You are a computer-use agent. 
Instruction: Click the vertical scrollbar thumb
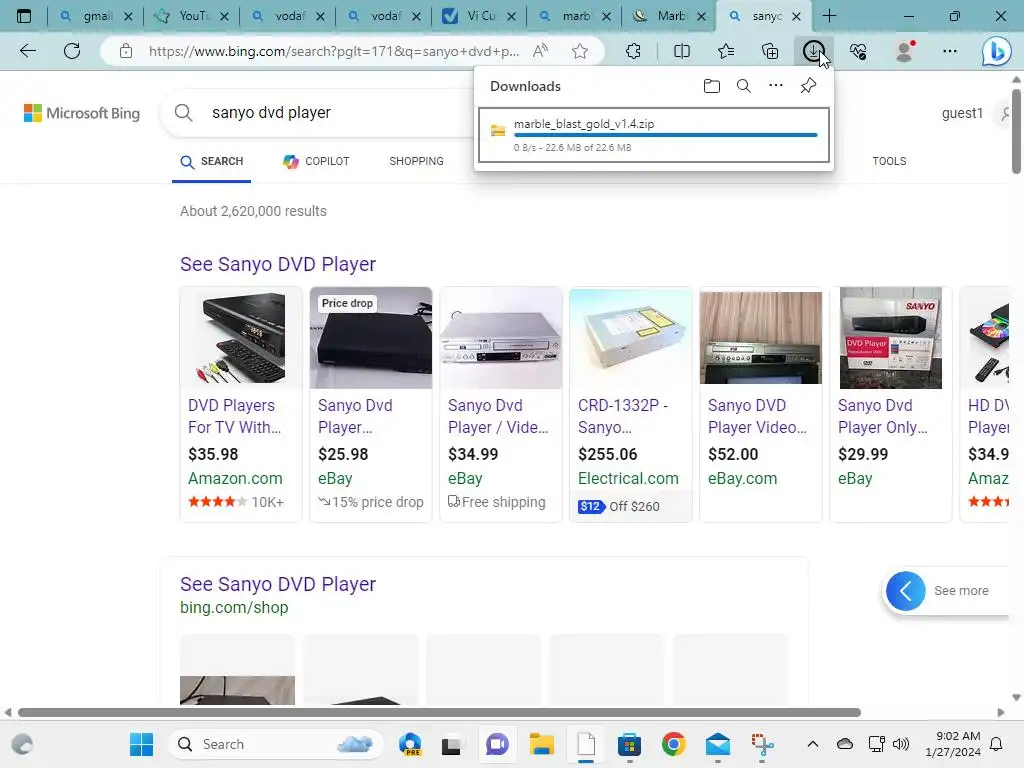1016,131
